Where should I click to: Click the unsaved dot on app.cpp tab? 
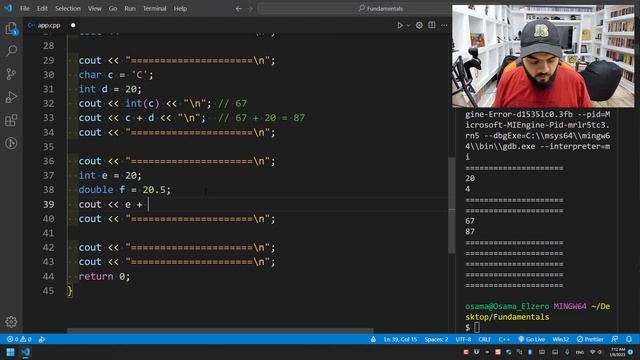point(73,25)
